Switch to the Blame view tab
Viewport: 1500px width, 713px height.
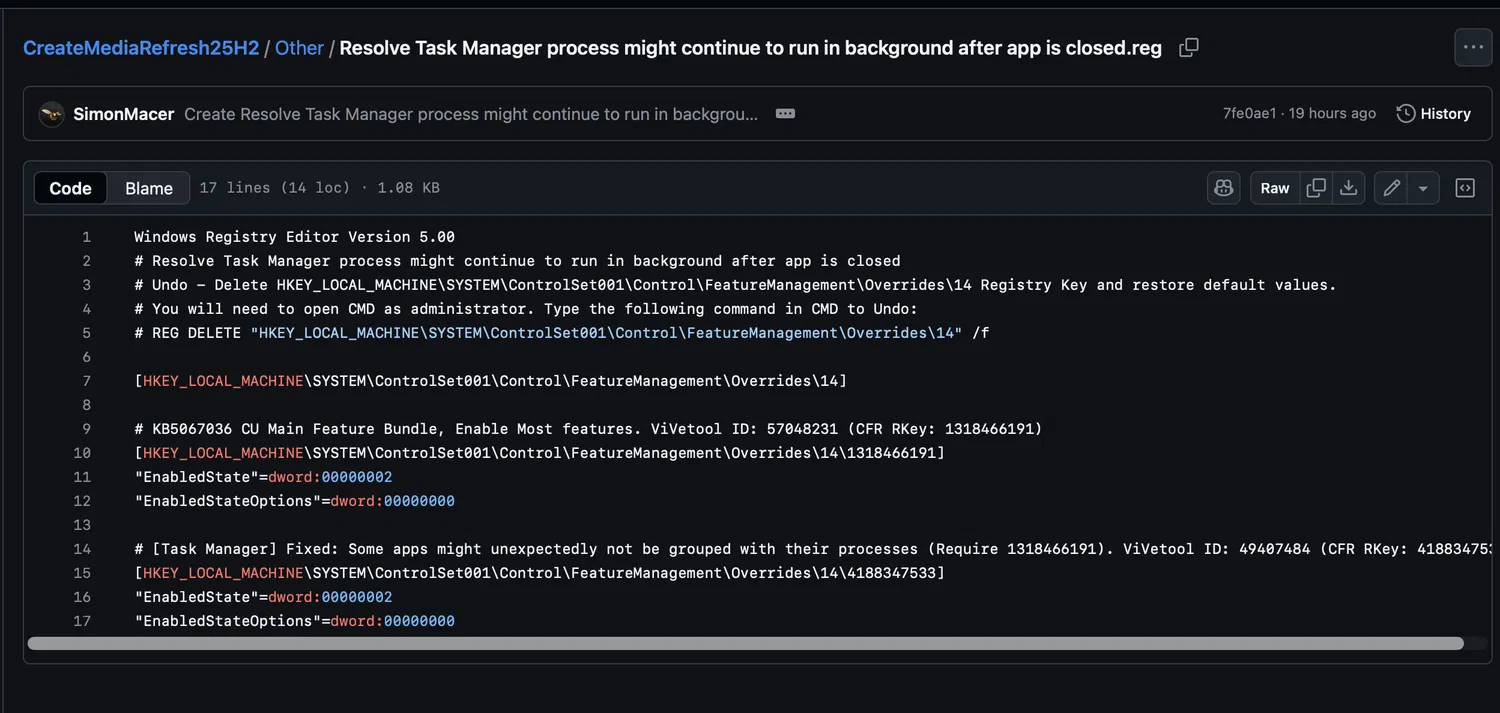(149, 188)
